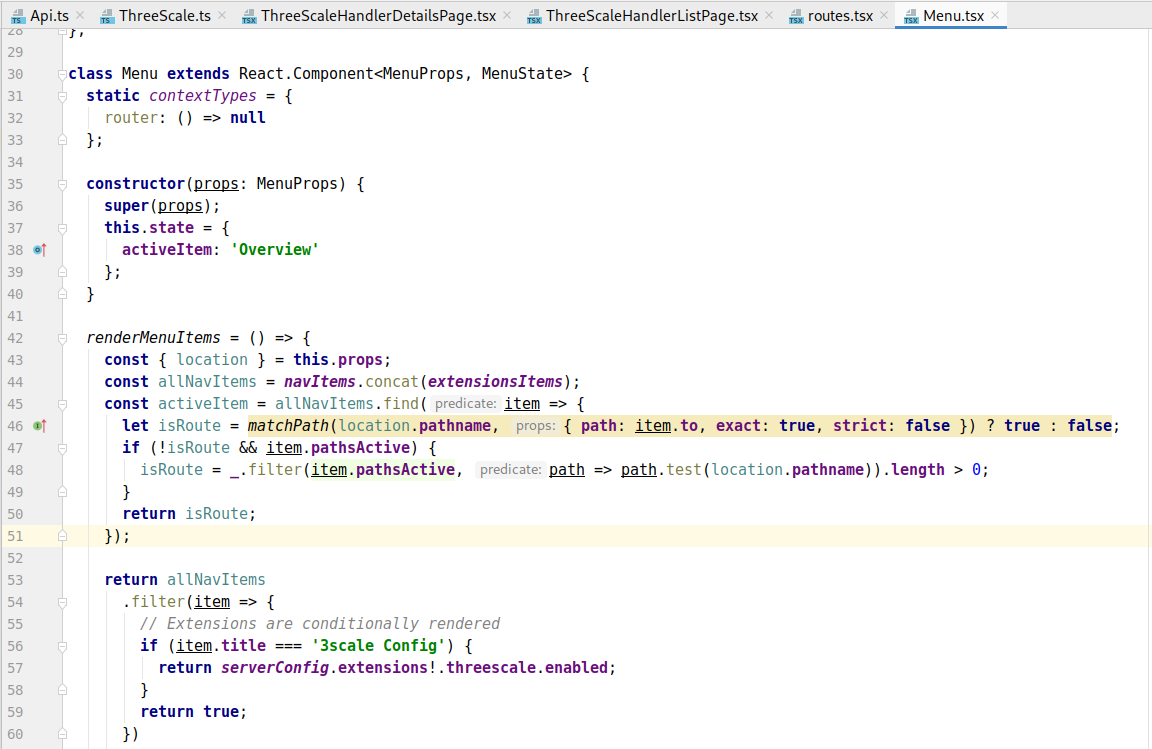1152x749 pixels.
Task: Click the fold end marker on line 60
Action: (x=62, y=734)
